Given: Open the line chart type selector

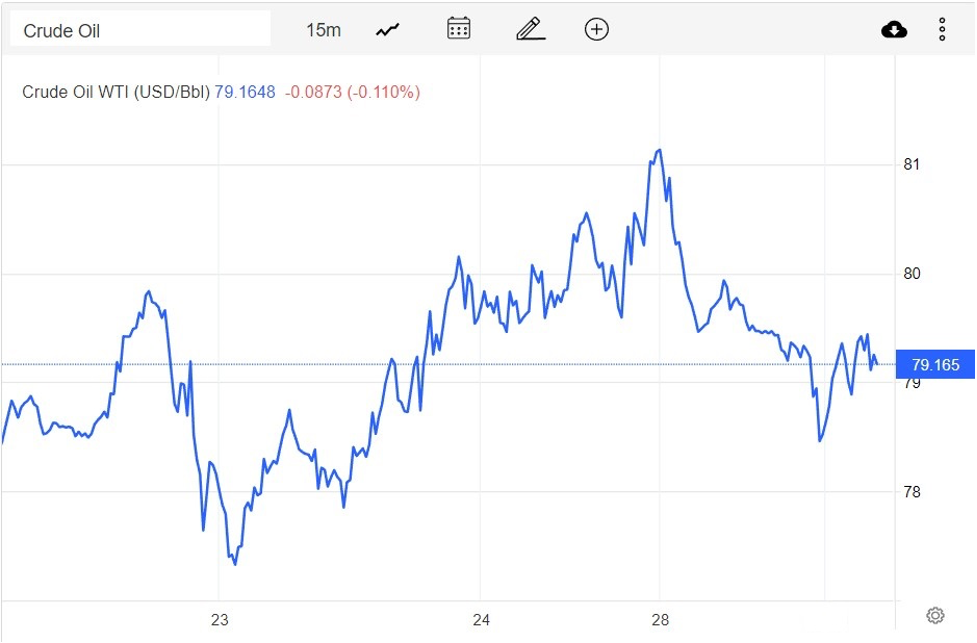Looking at the screenshot, I should click(388, 30).
